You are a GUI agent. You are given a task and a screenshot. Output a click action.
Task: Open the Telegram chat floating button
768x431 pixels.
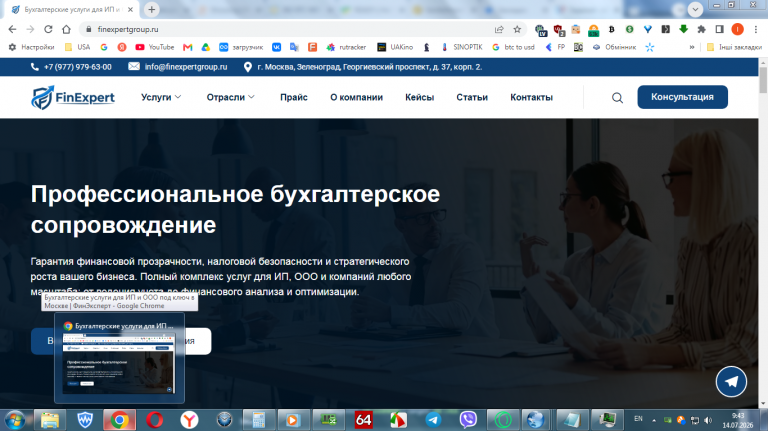(731, 381)
